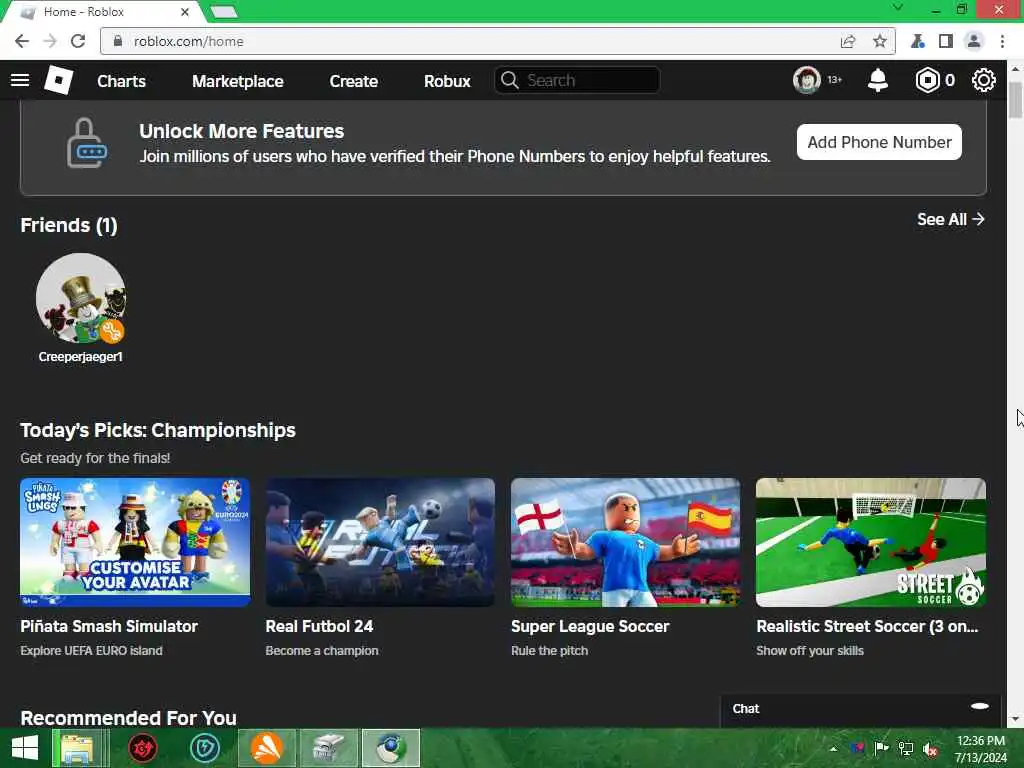Open the Super League Soccer title

[590, 626]
